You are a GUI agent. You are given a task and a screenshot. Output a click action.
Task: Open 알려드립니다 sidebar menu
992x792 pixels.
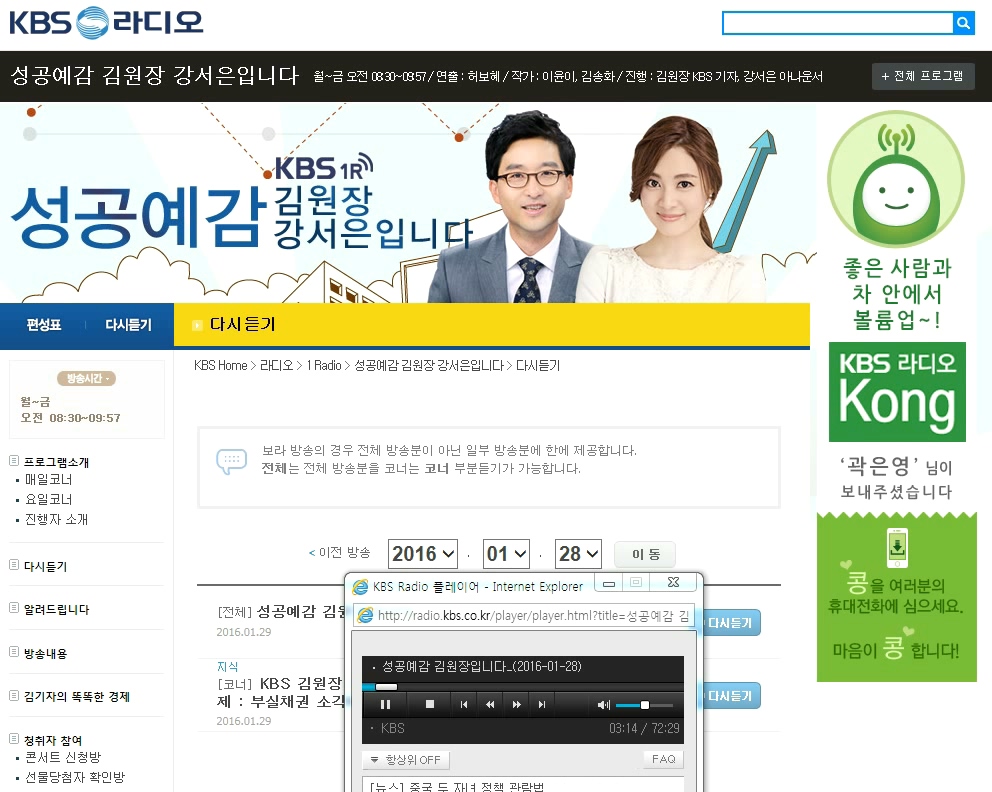point(56,609)
